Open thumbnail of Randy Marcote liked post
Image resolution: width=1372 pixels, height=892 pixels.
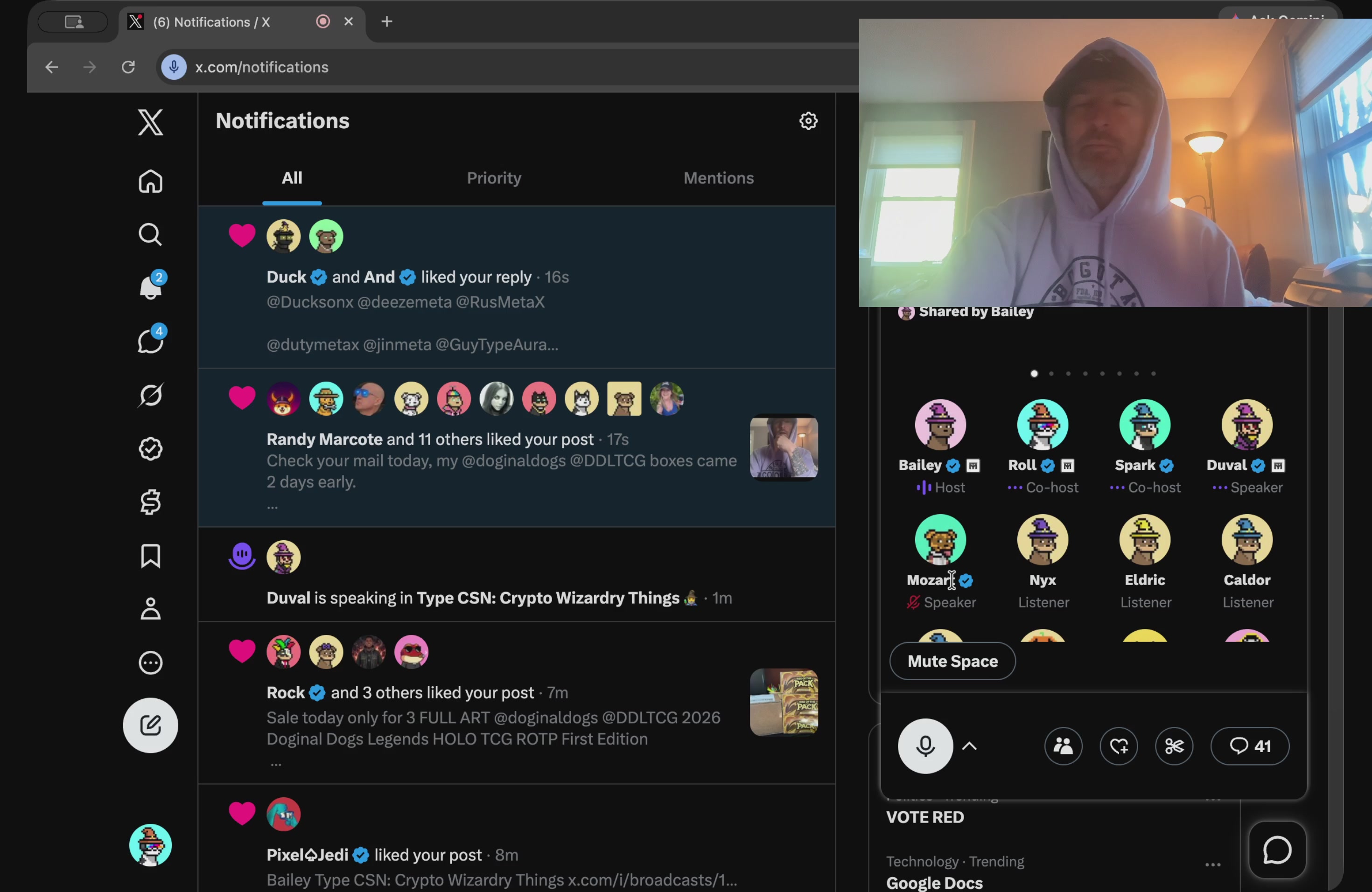[784, 448]
